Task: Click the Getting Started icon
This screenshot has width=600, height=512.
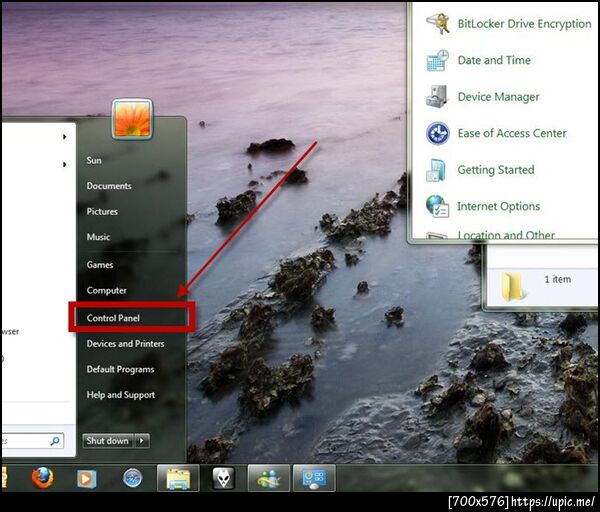Action: tap(436, 170)
